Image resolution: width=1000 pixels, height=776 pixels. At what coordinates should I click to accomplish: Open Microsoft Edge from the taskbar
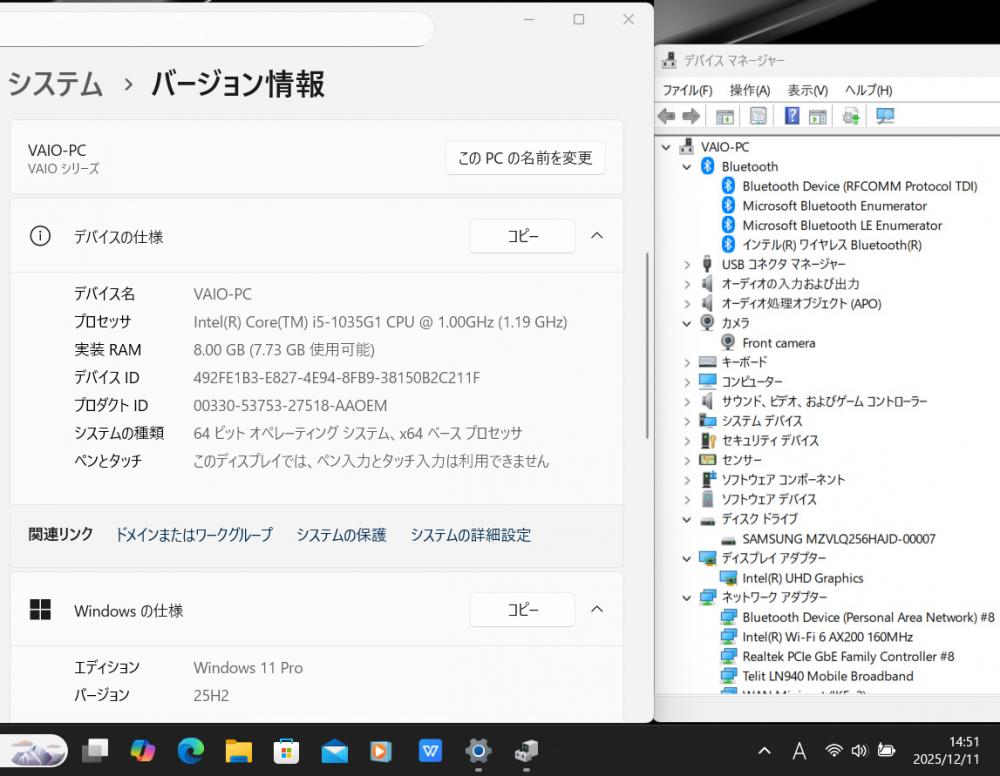[x=191, y=750]
